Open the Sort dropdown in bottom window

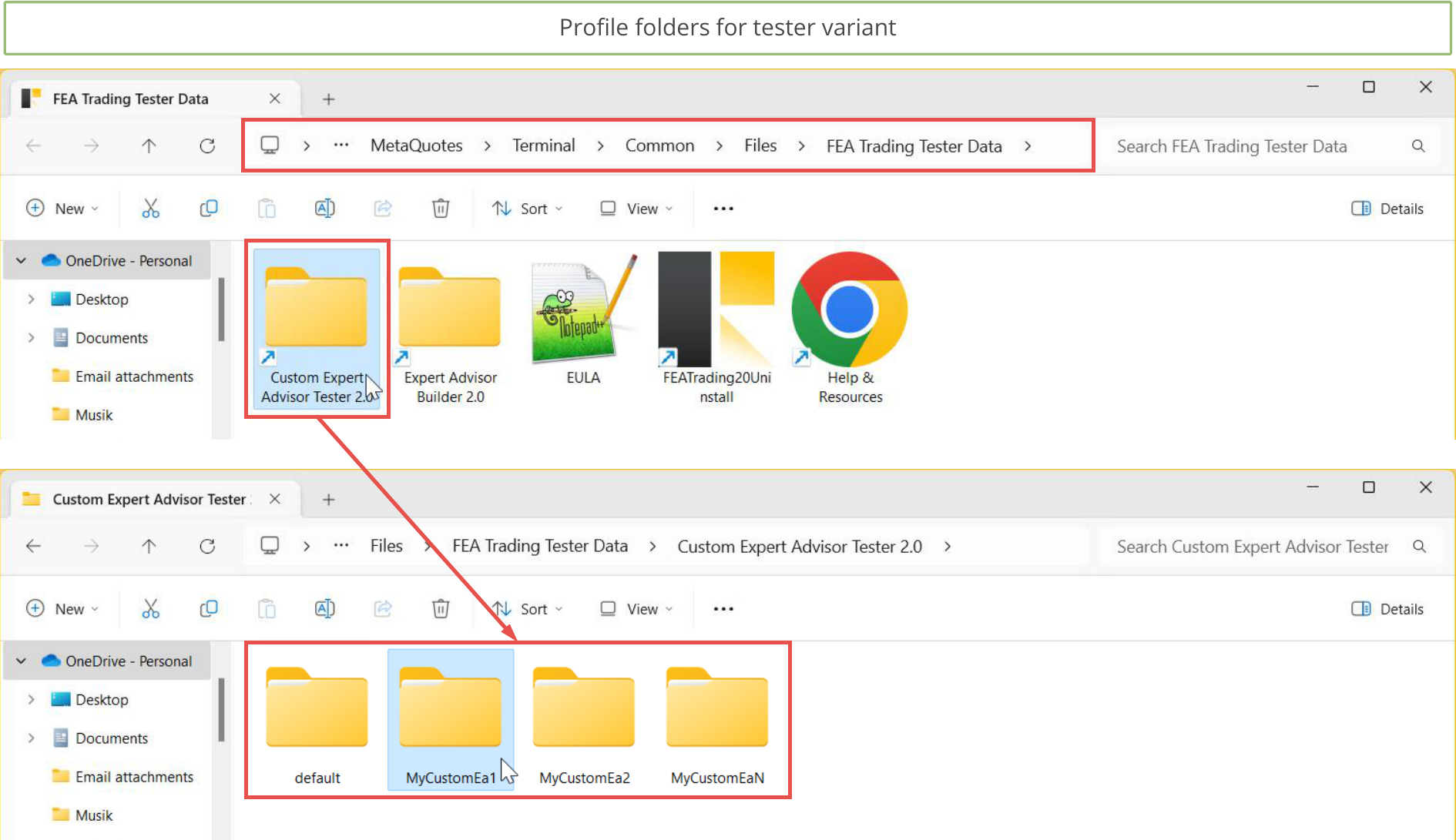(x=528, y=609)
